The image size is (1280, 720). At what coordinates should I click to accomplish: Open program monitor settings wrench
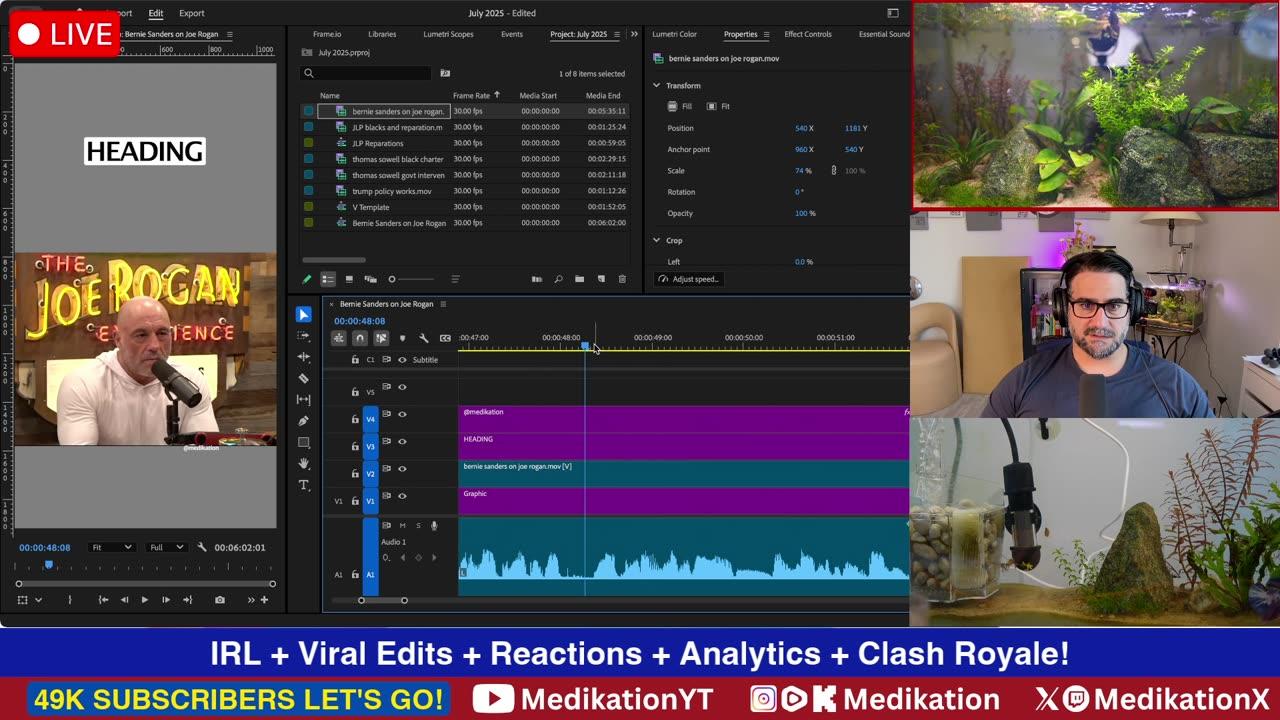[x=202, y=547]
